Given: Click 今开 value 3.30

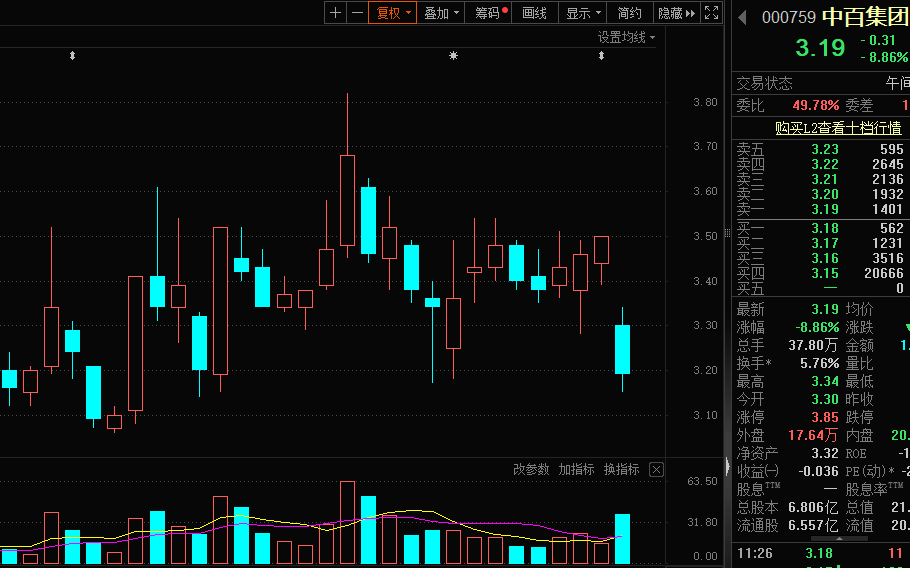Looking at the screenshot, I should pyautogui.click(x=825, y=400).
